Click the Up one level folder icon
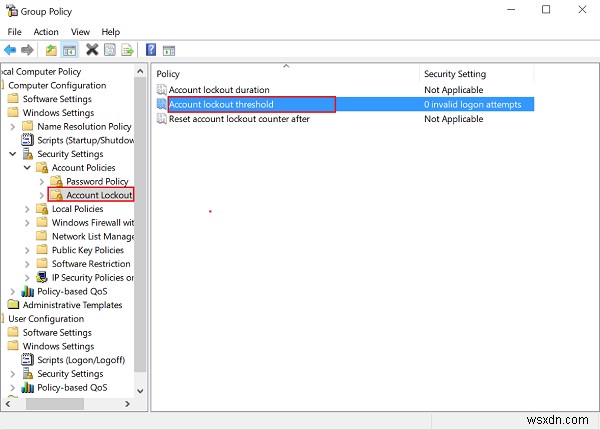The width and height of the screenshot is (600, 430). tap(51, 50)
